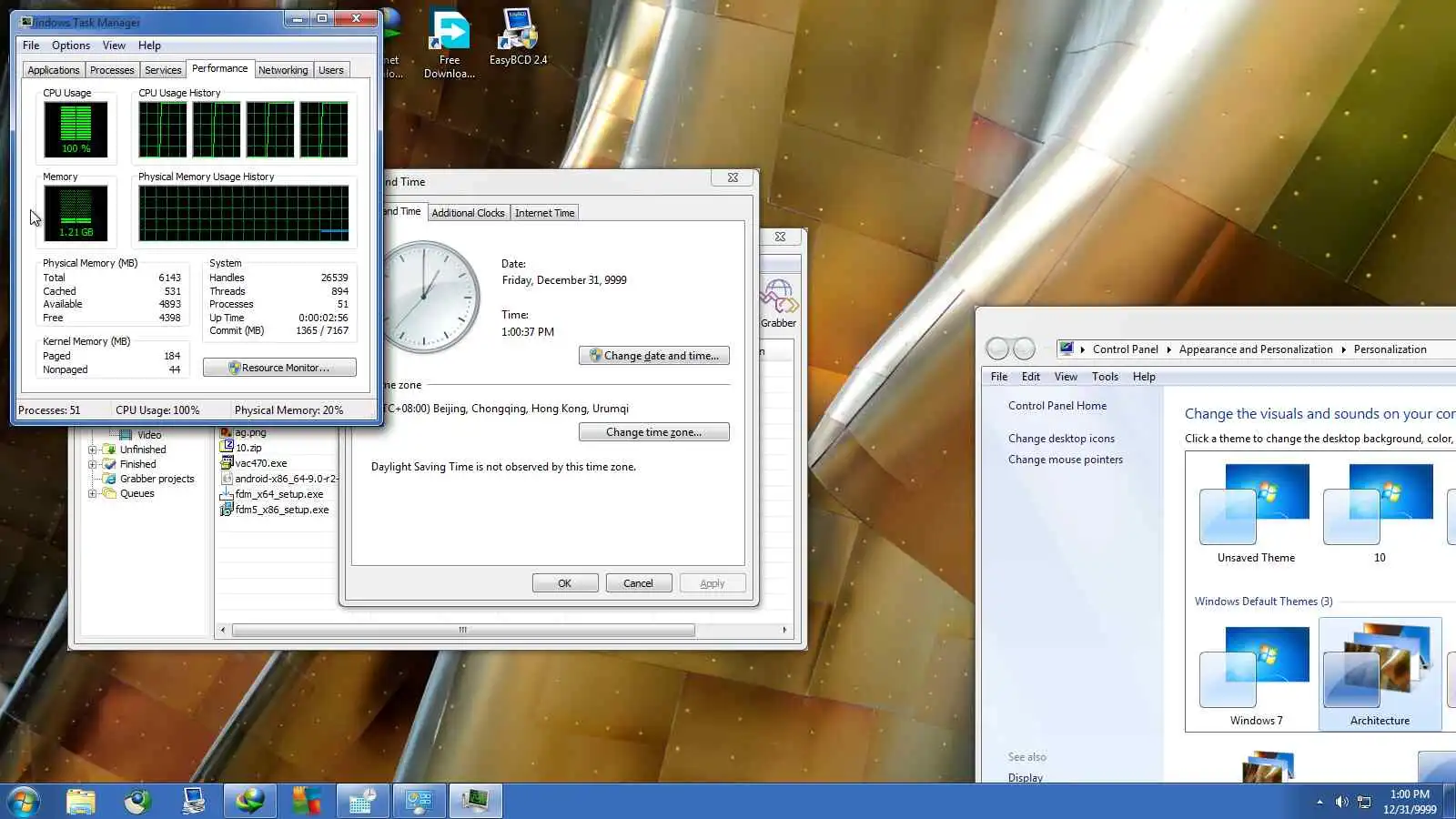Click the Grabber toolbar icon in download manager
Screen dimensions: 1456x819
[x=778, y=303]
